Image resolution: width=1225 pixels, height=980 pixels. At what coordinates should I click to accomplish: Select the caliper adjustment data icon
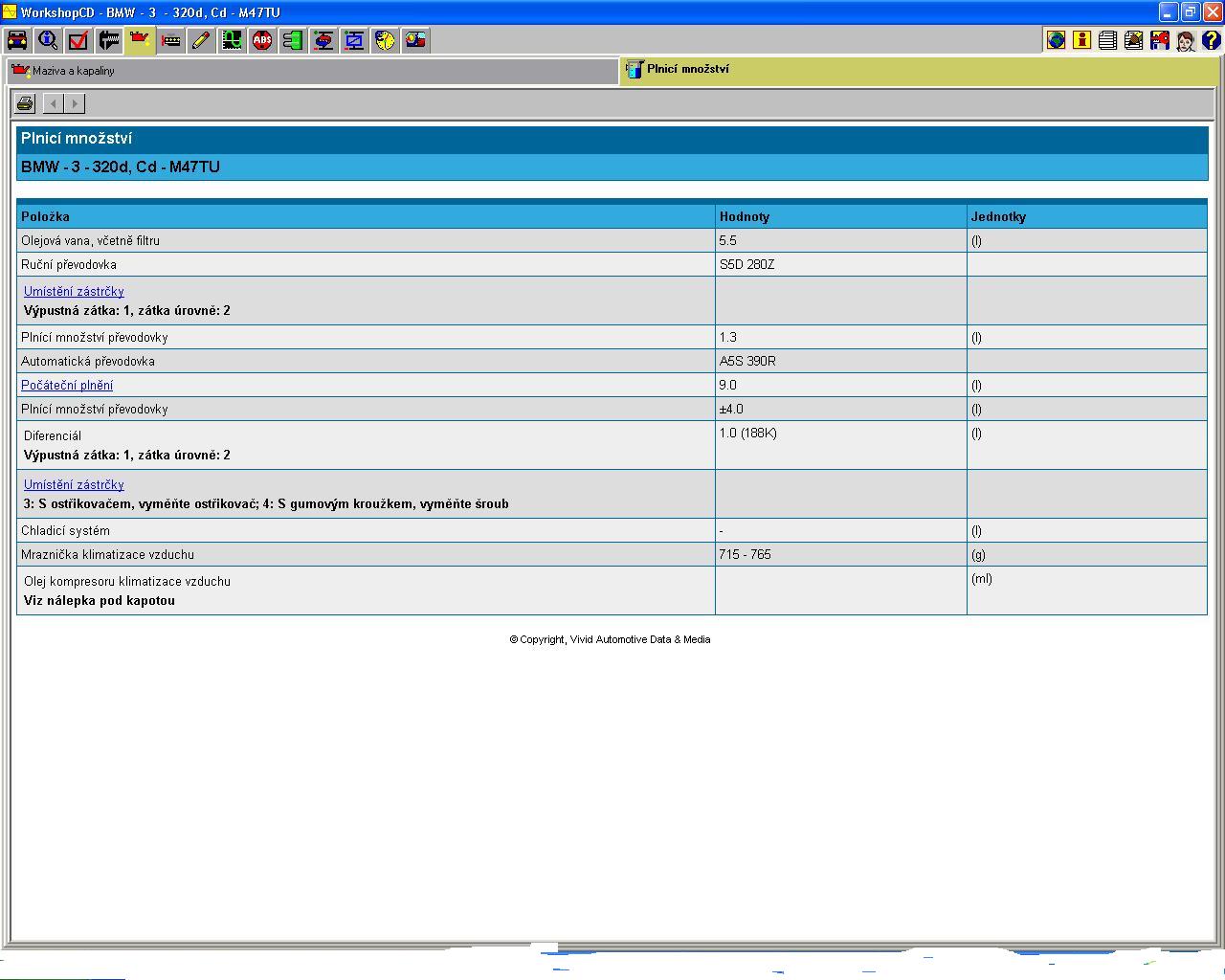[x=109, y=40]
